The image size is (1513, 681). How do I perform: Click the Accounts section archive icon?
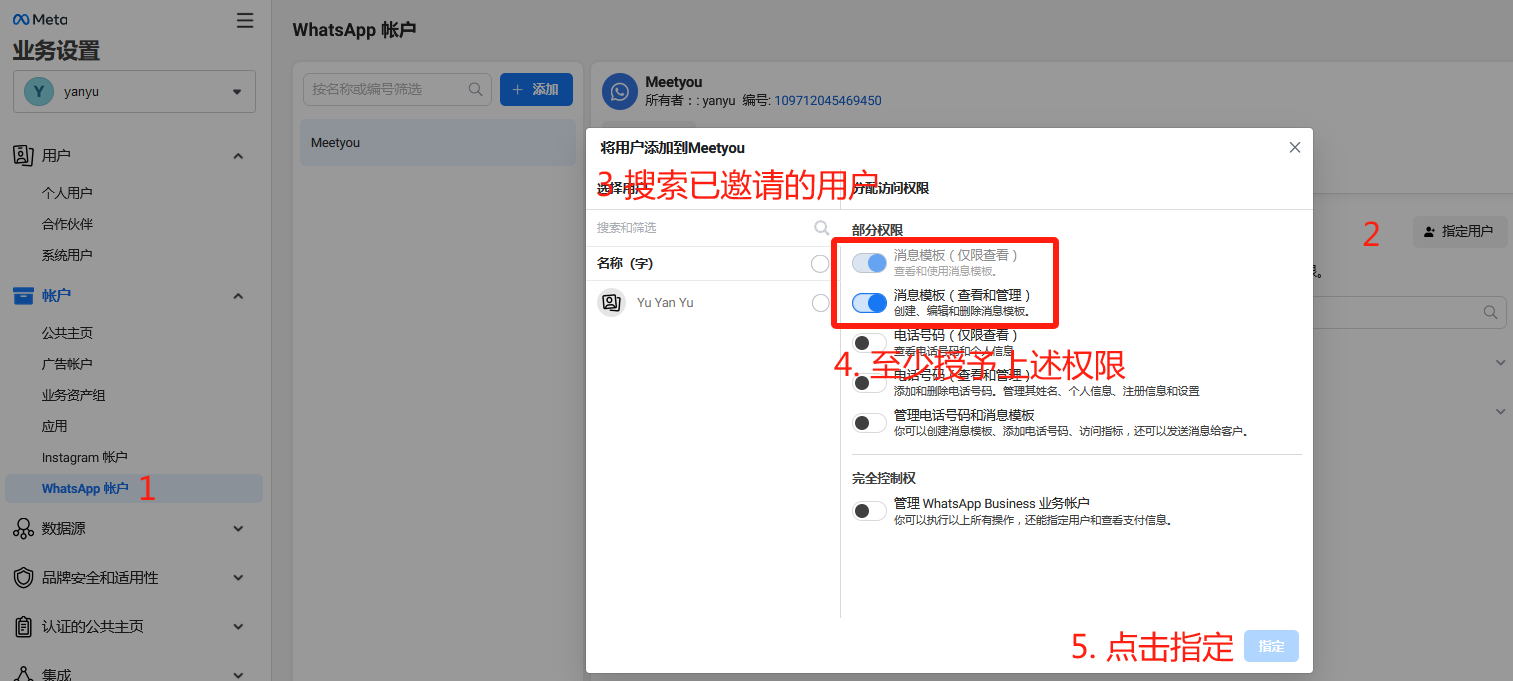pyautogui.click(x=23, y=295)
